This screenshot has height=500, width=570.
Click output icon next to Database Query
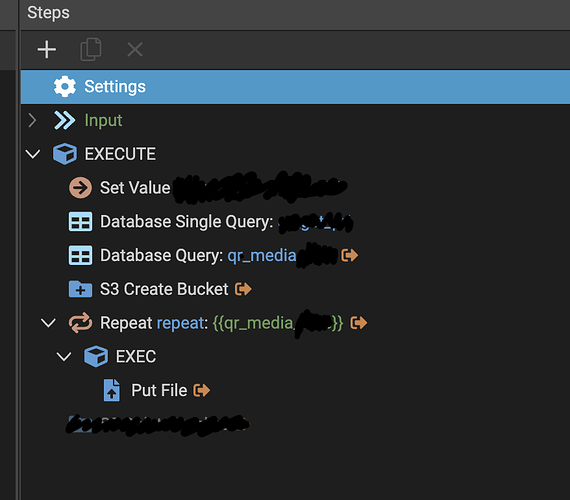[x=349, y=255]
